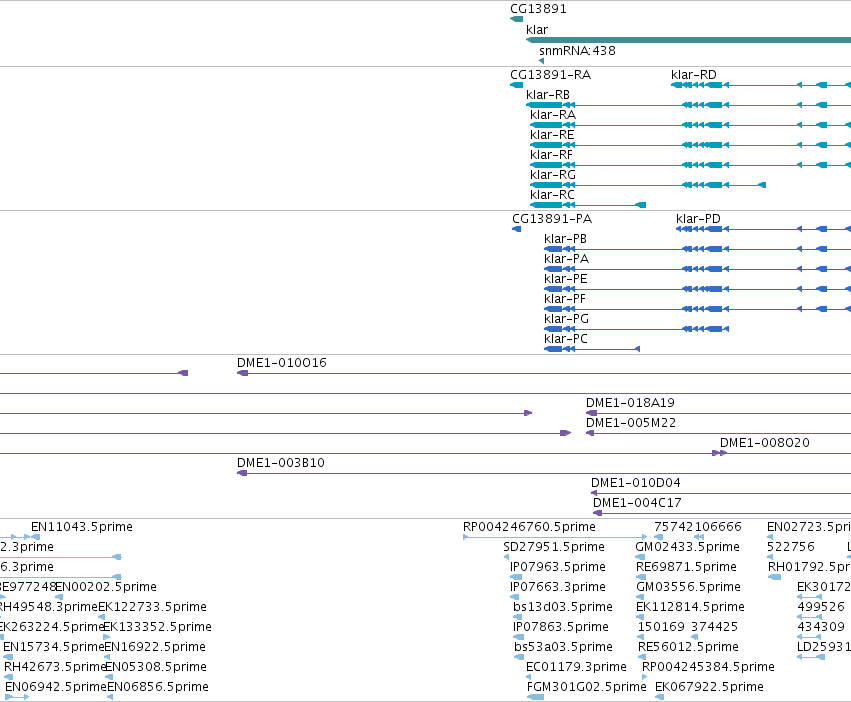Select the EK112814.5prime EST label

pyautogui.click(x=690, y=608)
